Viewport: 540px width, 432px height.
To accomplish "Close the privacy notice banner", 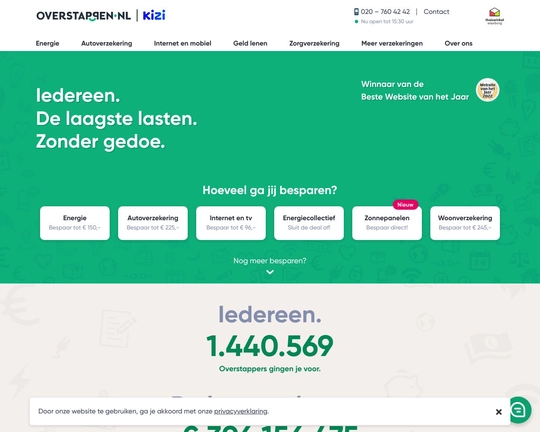I will (x=498, y=412).
